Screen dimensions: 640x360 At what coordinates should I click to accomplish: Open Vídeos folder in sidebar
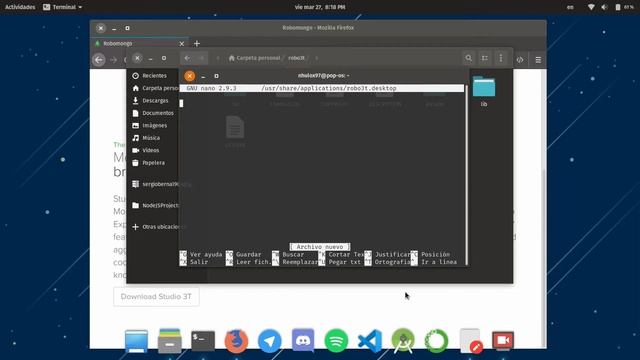(x=146, y=150)
